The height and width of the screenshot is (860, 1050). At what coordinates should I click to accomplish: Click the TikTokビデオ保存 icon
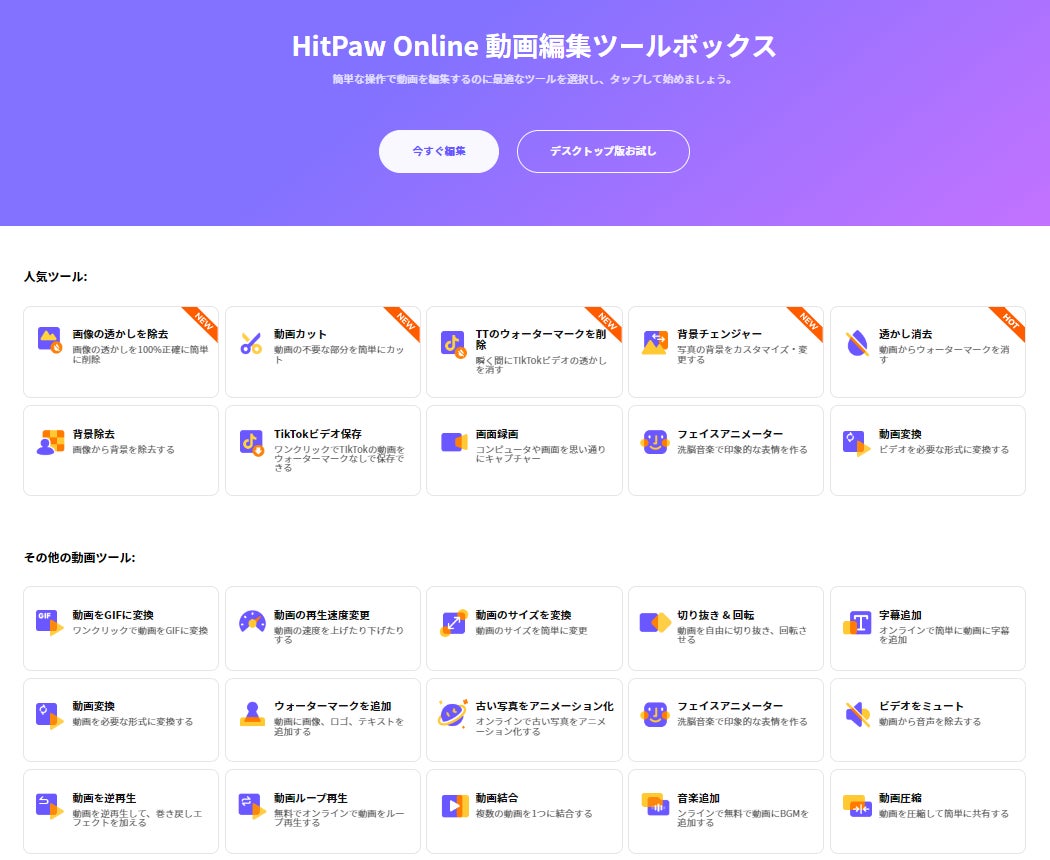[252, 443]
